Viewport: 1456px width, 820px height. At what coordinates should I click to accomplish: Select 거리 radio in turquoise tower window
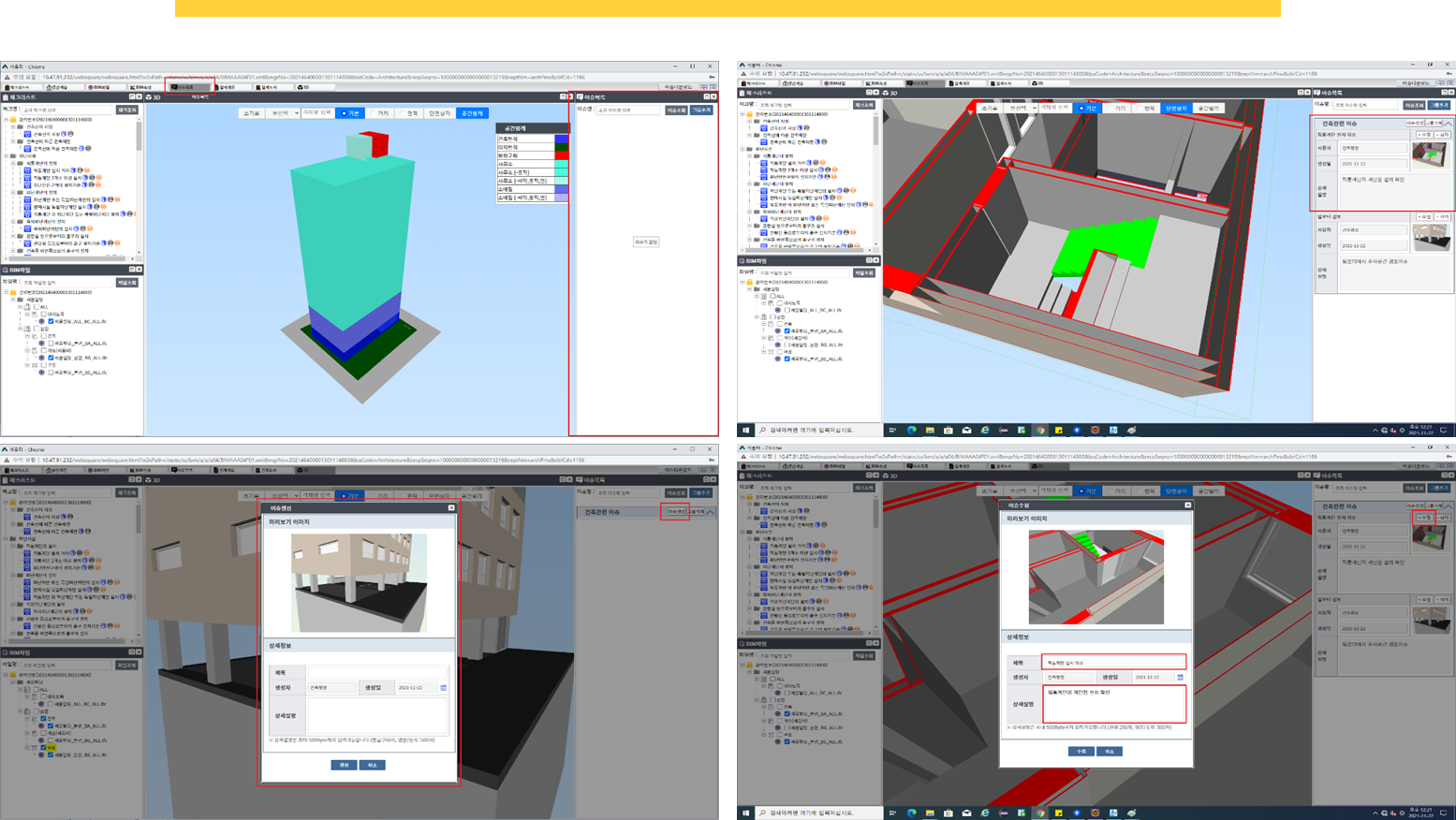(x=380, y=113)
